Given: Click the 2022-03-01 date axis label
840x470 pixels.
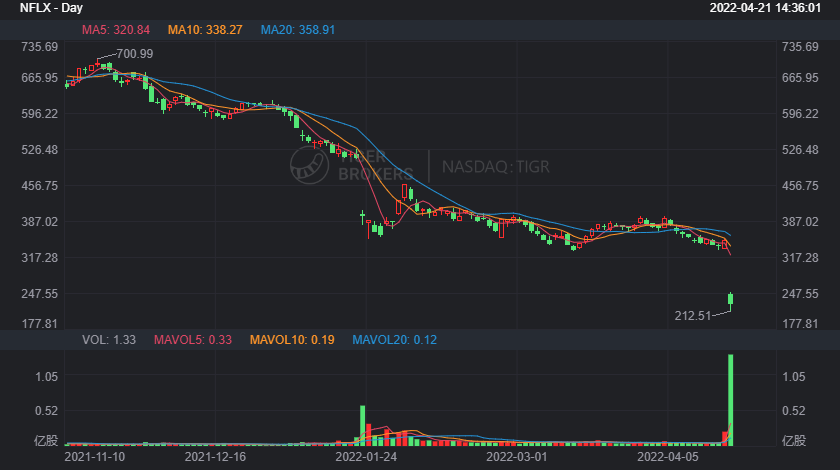Looking at the screenshot, I should (x=517, y=457).
